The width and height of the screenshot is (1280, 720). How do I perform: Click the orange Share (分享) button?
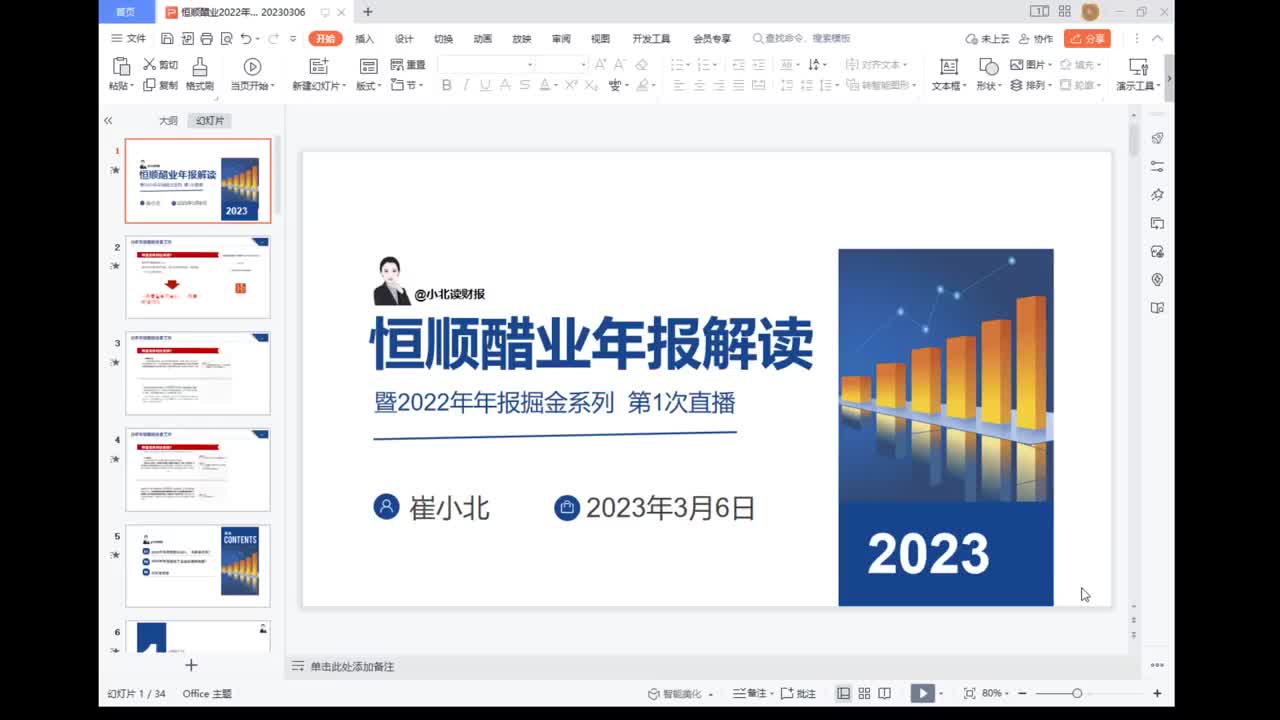(1088, 38)
